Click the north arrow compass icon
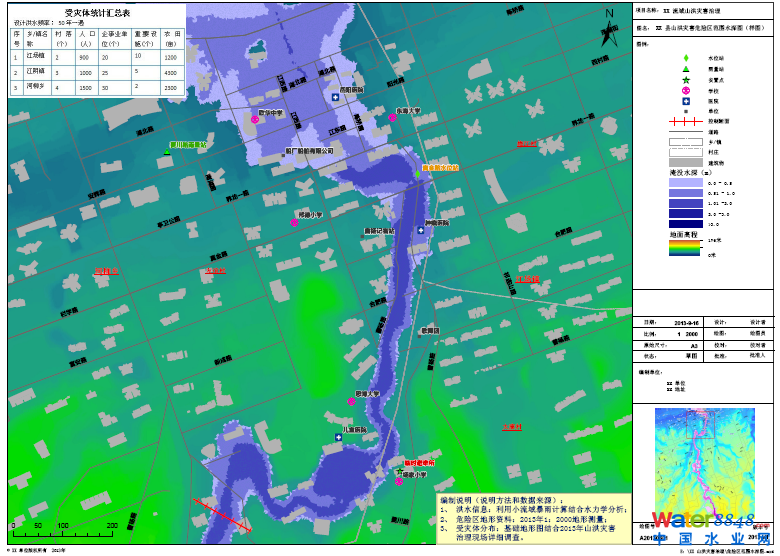The height and width of the screenshot is (556, 780). [x=607, y=28]
